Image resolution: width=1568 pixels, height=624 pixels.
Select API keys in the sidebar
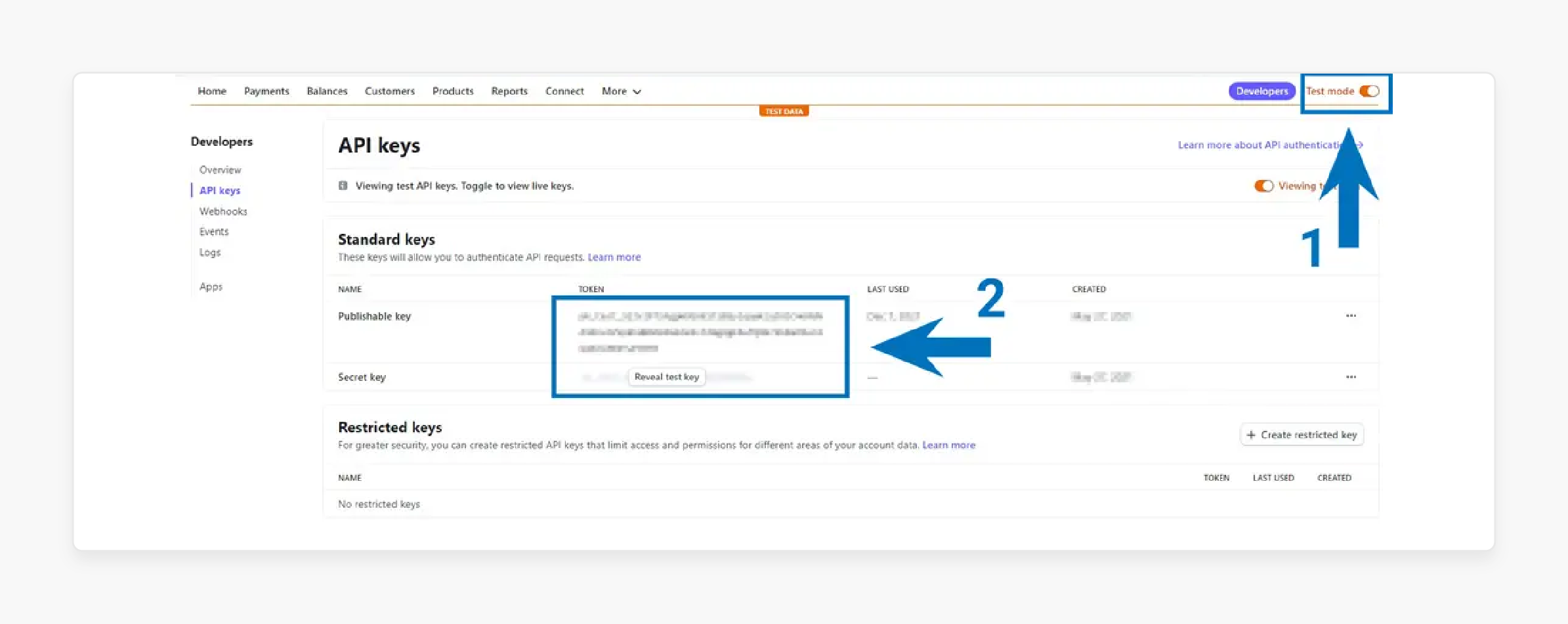pyautogui.click(x=220, y=190)
